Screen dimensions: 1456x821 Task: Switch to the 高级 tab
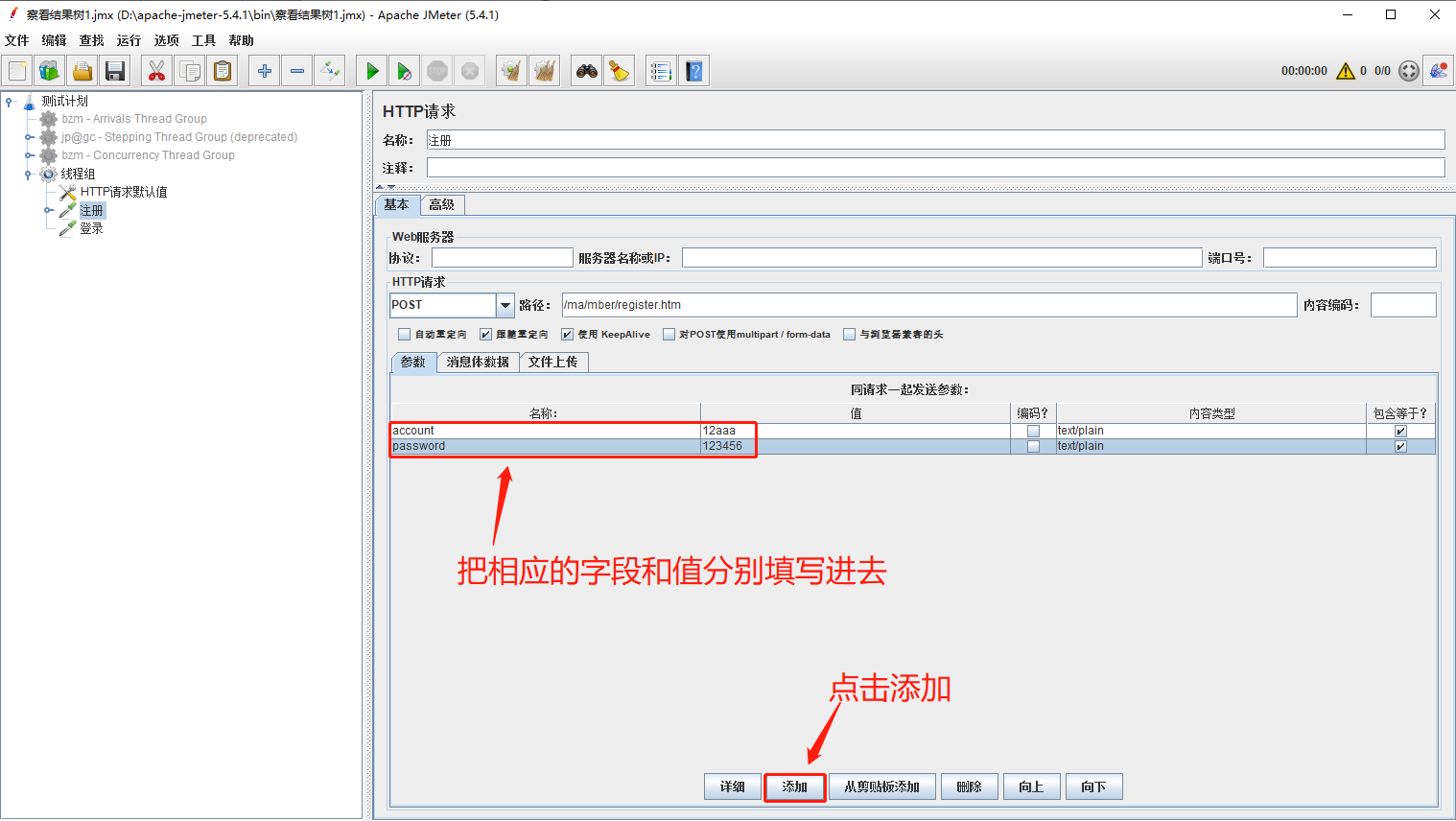pos(442,204)
